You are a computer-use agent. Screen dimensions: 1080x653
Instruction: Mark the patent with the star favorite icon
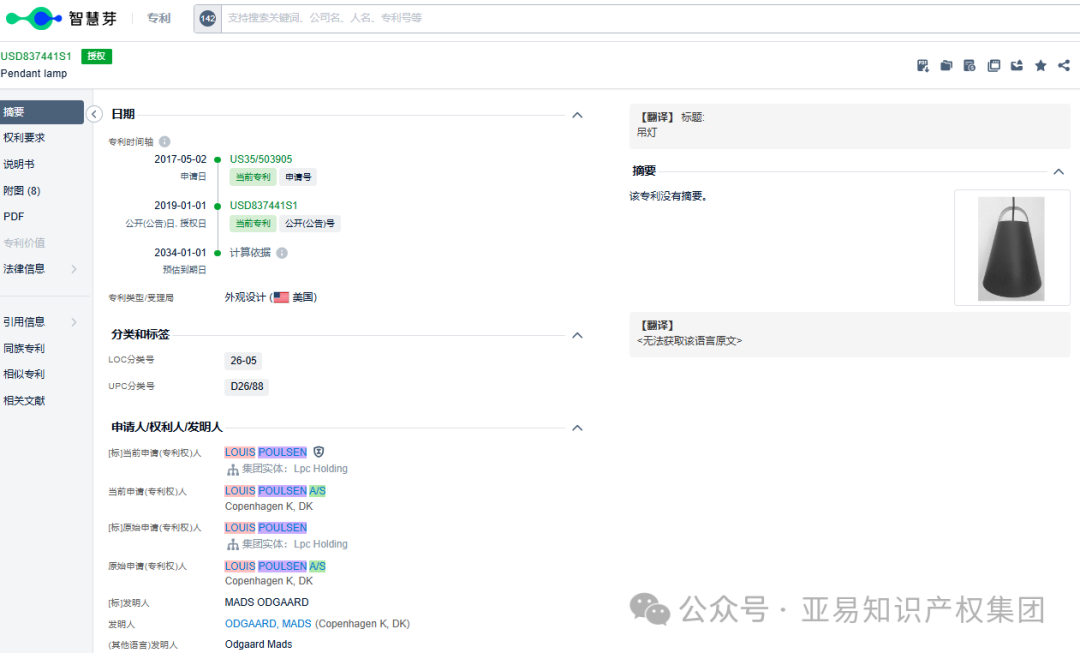tap(1040, 65)
